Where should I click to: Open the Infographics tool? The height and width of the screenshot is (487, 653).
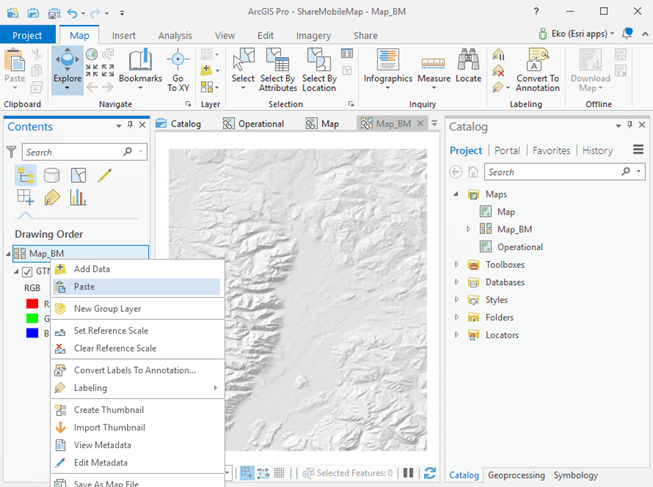pyautogui.click(x=388, y=70)
